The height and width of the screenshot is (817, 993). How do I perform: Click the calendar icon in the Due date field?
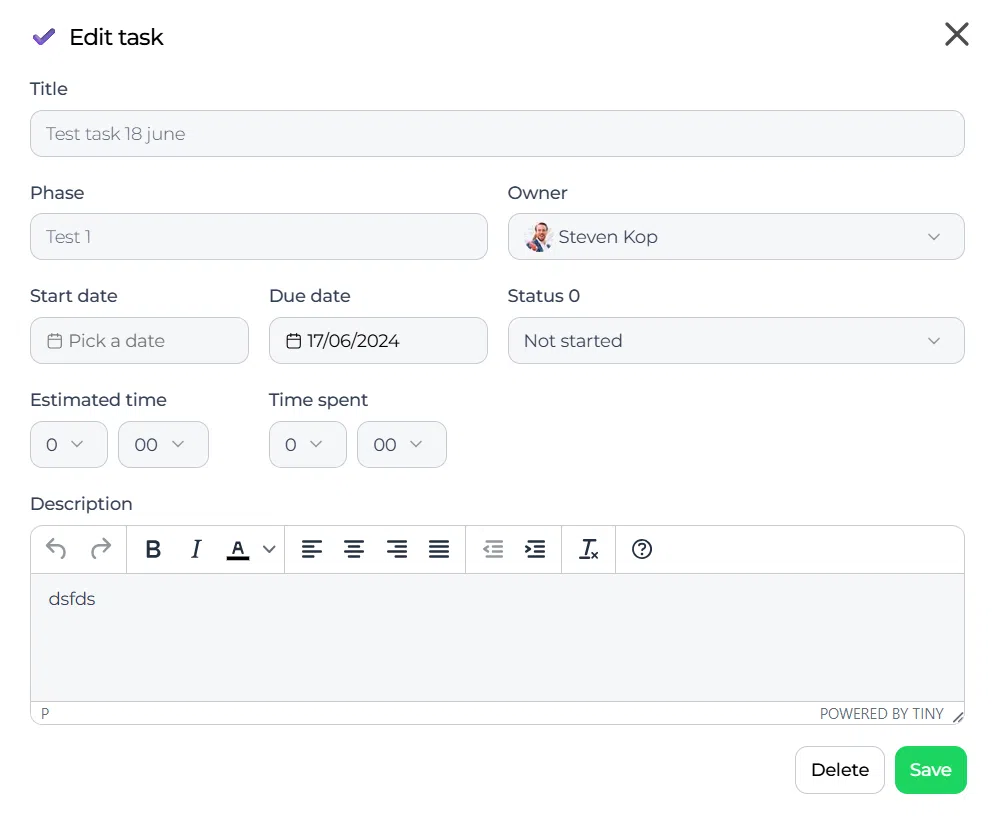tap(293, 341)
